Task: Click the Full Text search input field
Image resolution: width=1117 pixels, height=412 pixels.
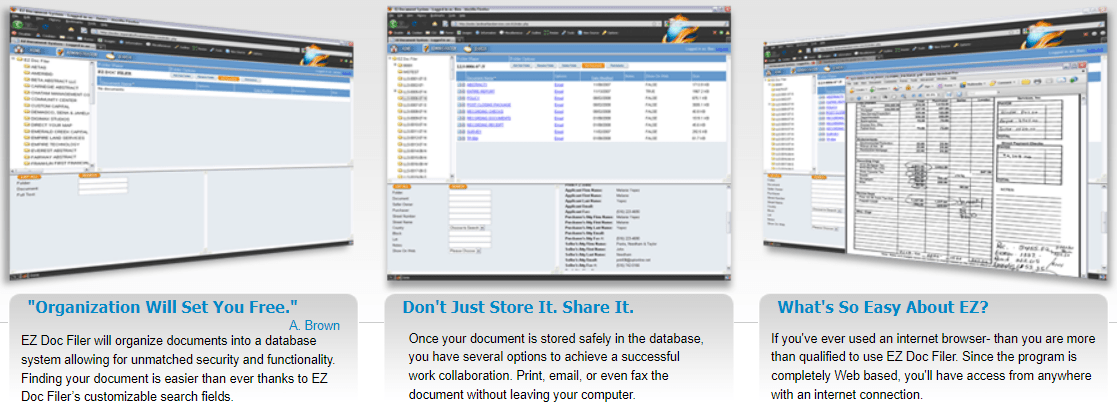Action: click(102, 190)
